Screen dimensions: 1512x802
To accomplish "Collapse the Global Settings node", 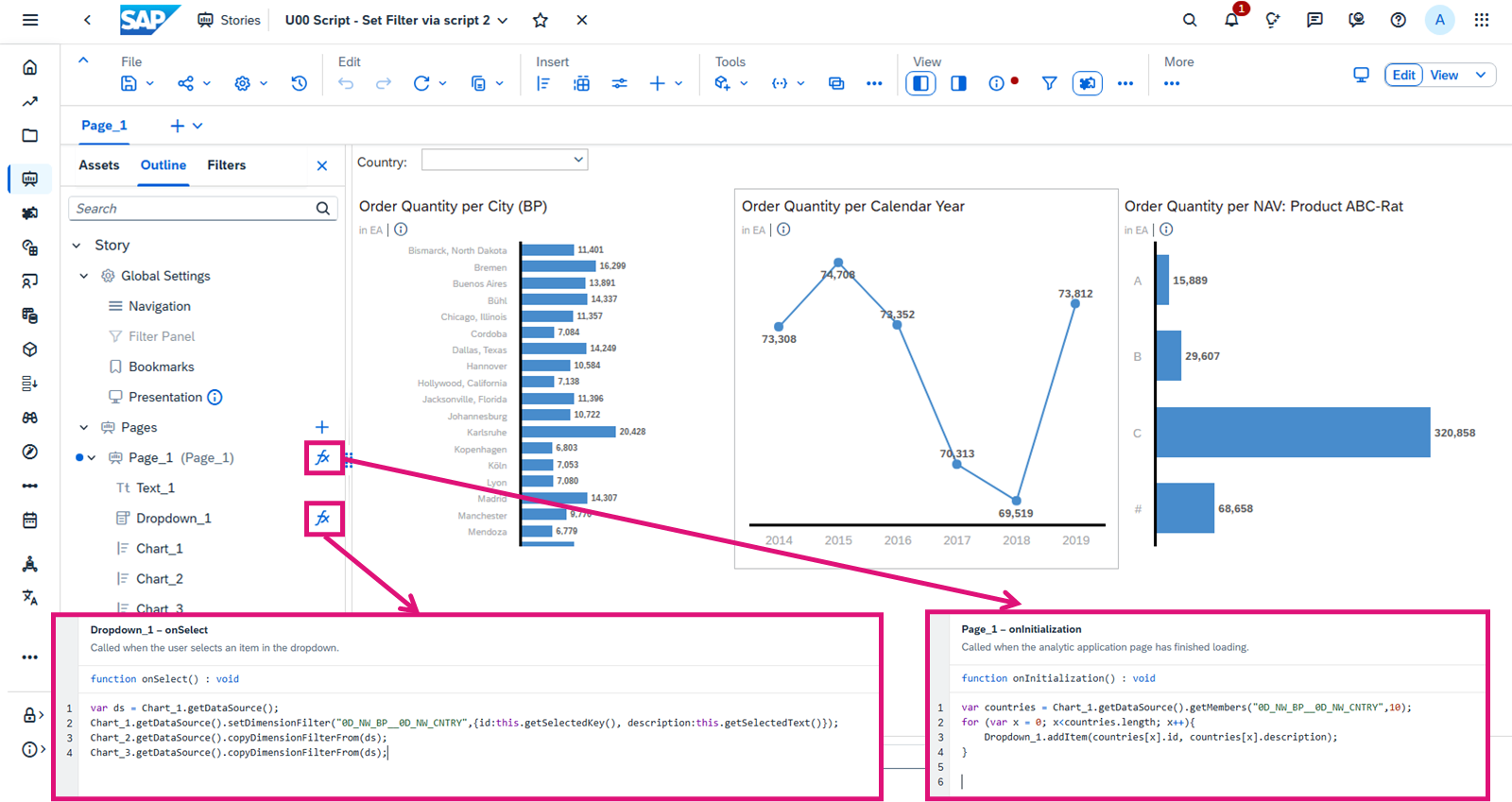I will [84, 276].
